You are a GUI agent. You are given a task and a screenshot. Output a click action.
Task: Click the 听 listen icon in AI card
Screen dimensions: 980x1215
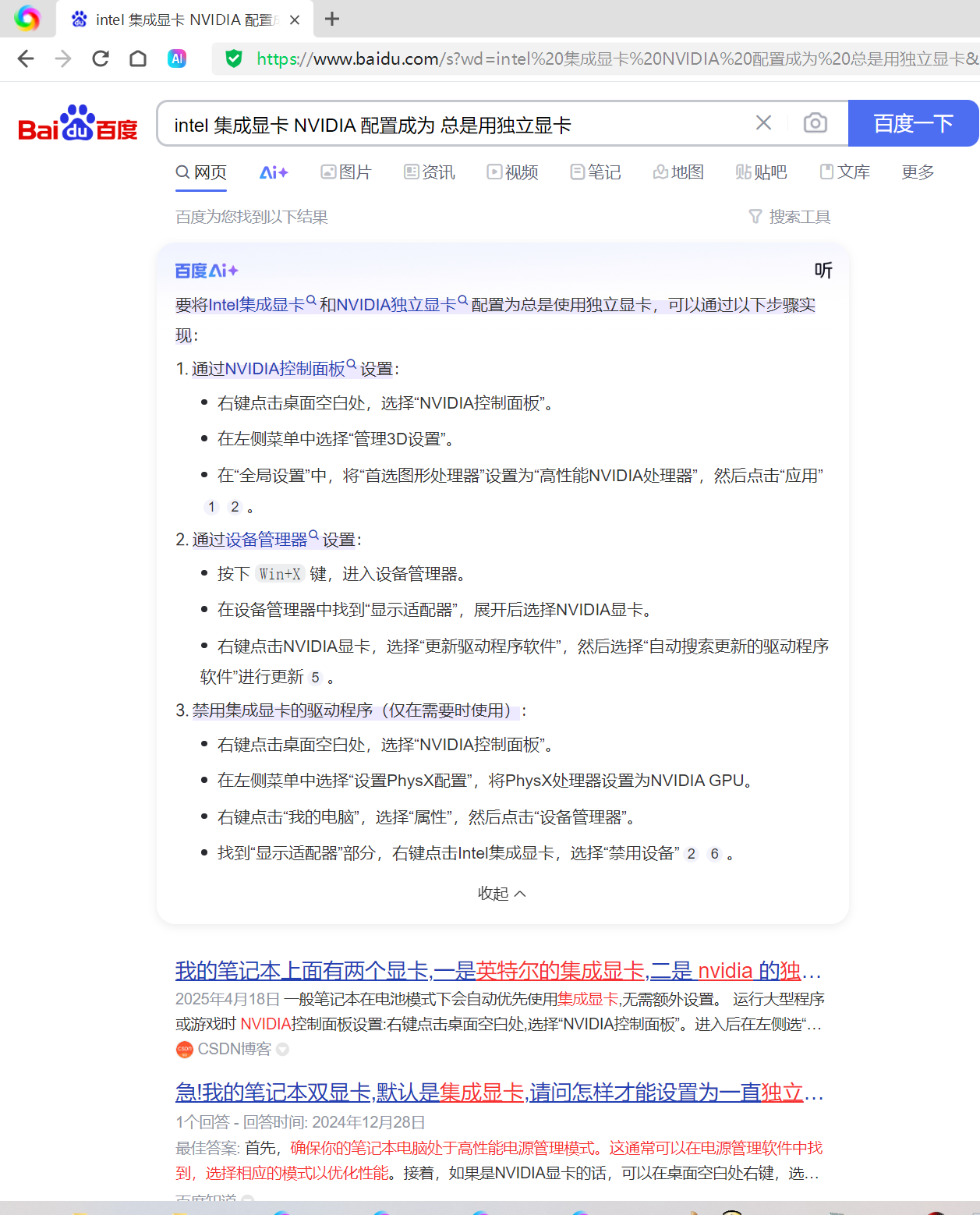[x=823, y=271]
